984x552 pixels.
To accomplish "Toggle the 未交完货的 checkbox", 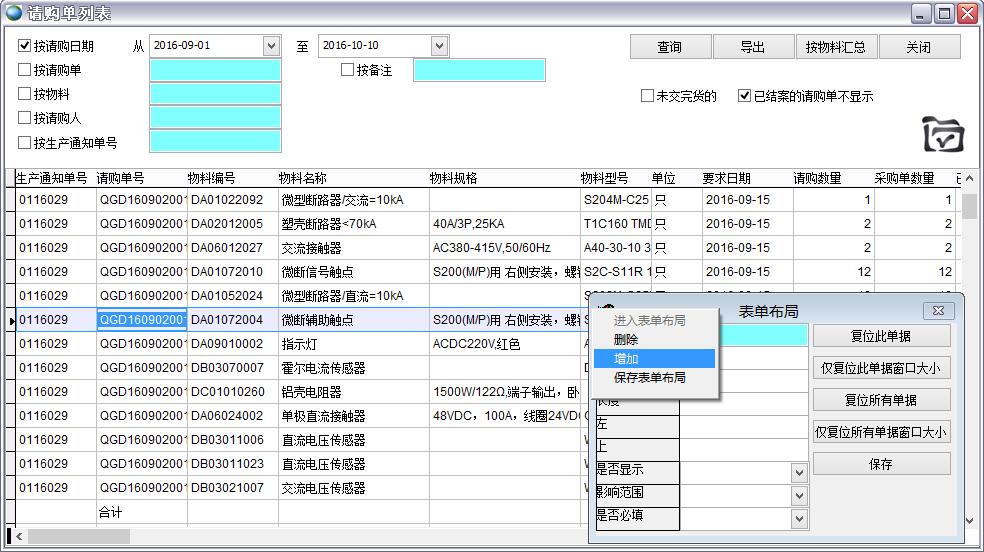I will [x=647, y=96].
